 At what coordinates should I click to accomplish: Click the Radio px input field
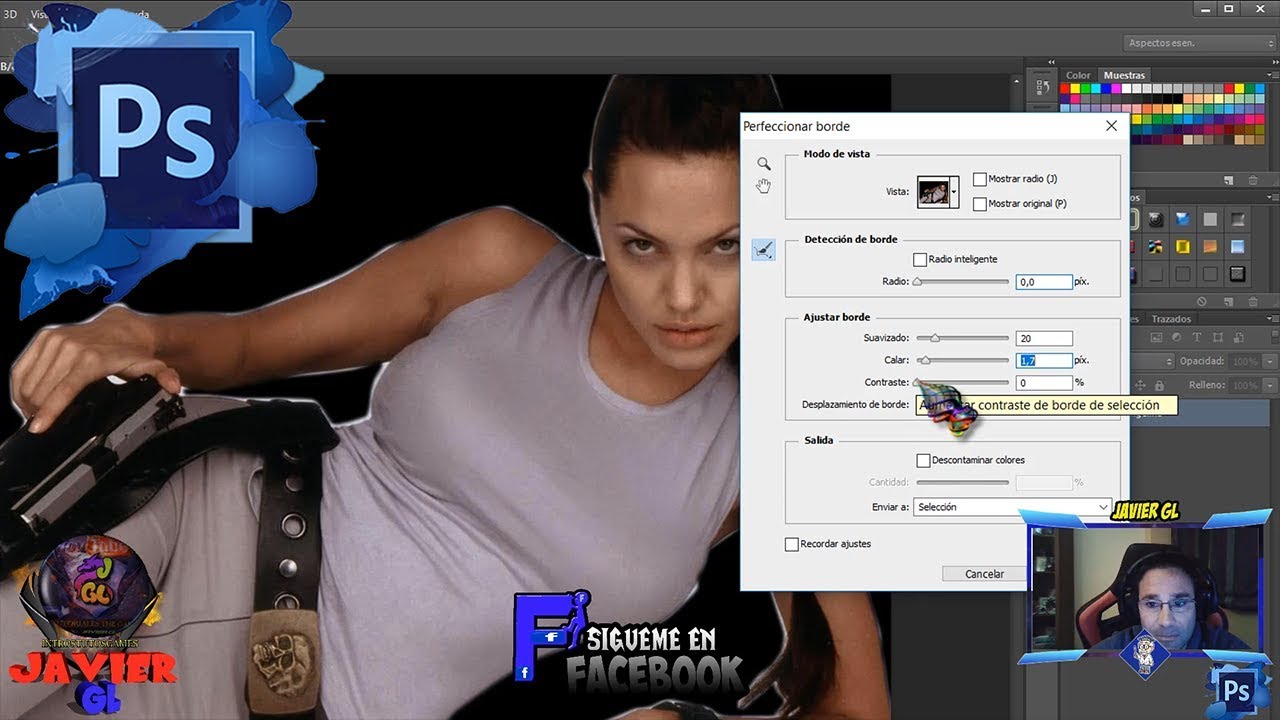tap(1044, 282)
